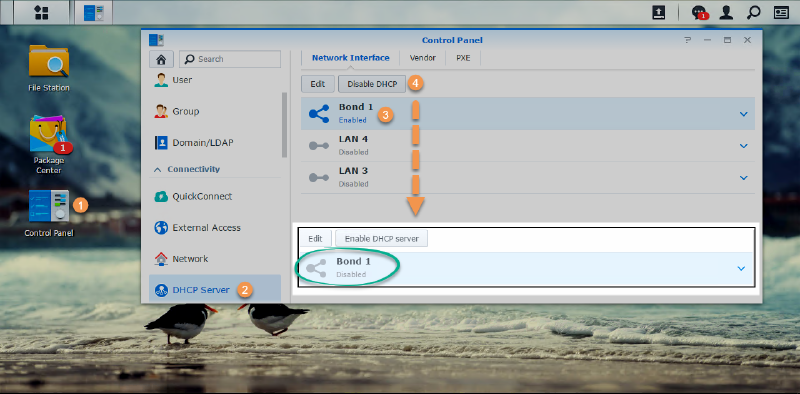
Task: Select the LAN 4 Disabled row
Action: 528,146
